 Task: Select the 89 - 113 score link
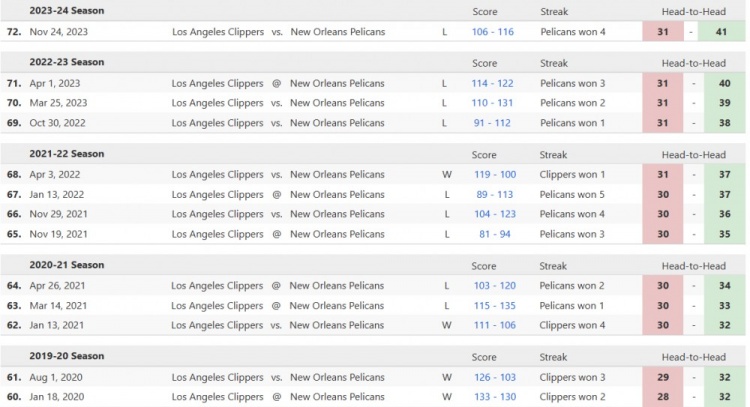point(492,195)
